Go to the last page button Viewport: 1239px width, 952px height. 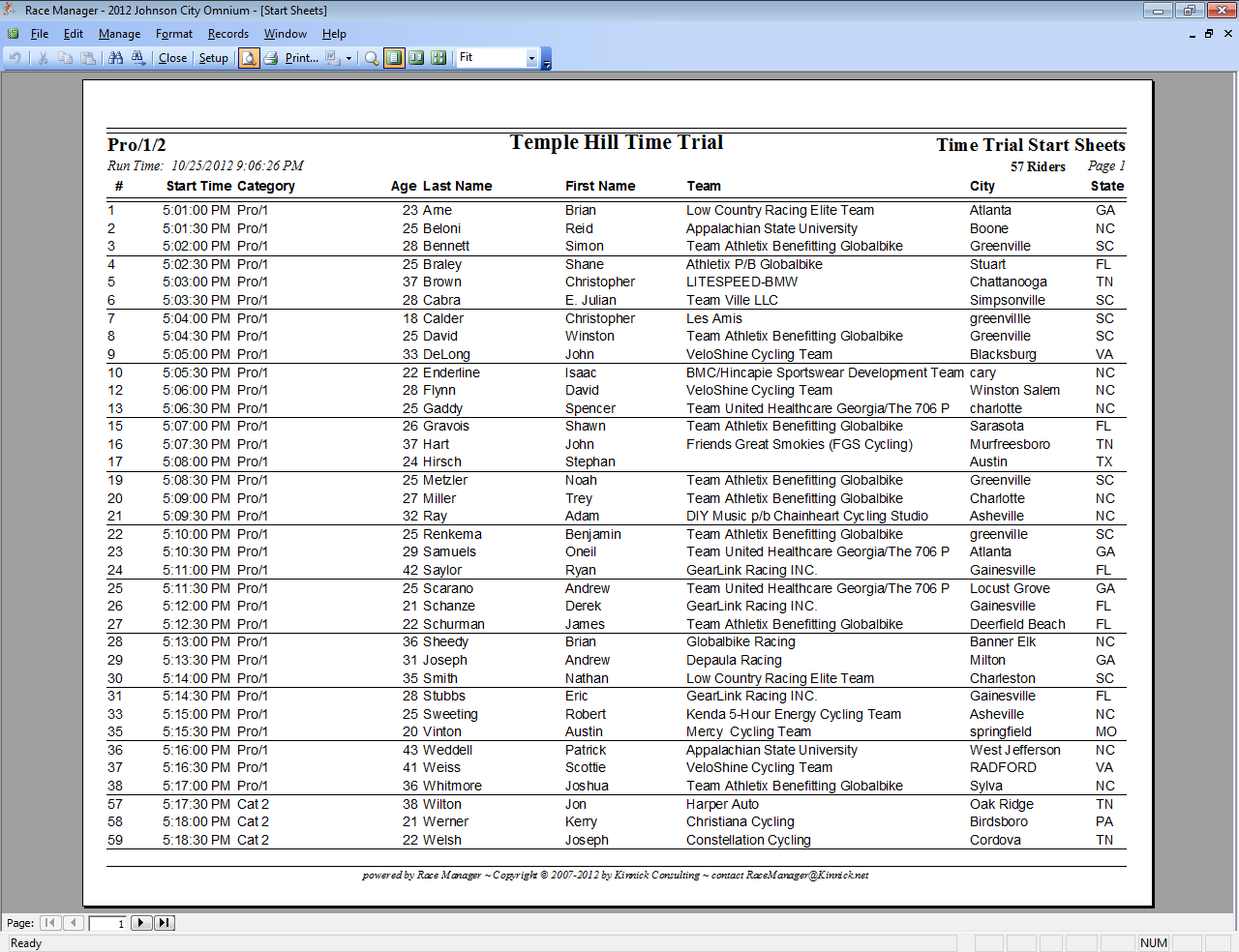165,923
